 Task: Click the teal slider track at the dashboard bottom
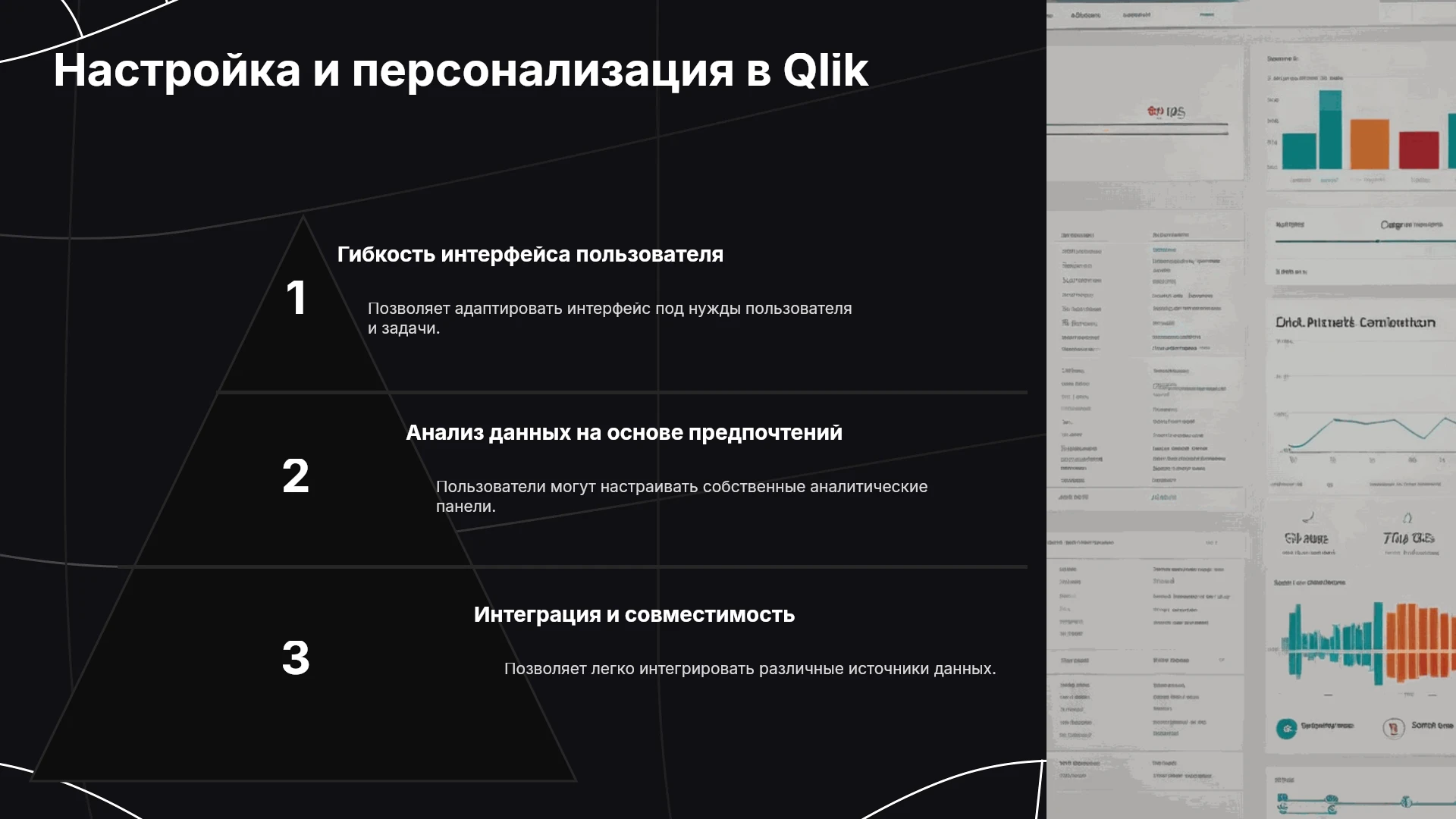coord(1365,802)
